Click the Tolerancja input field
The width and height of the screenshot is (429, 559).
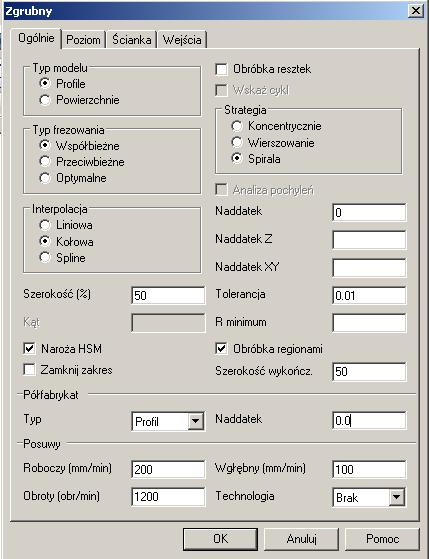[369, 295]
